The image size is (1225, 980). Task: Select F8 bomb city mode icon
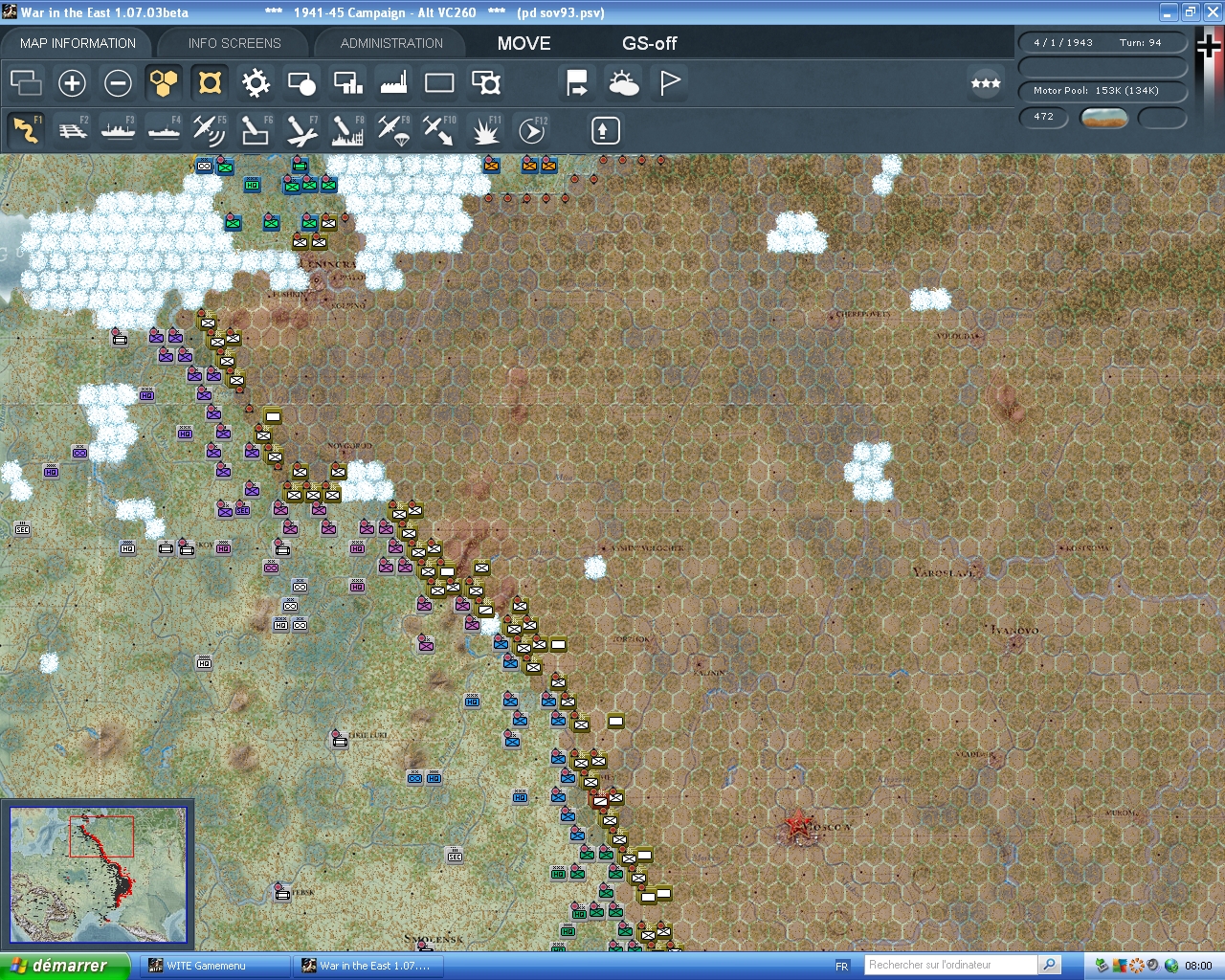(x=347, y=130)
